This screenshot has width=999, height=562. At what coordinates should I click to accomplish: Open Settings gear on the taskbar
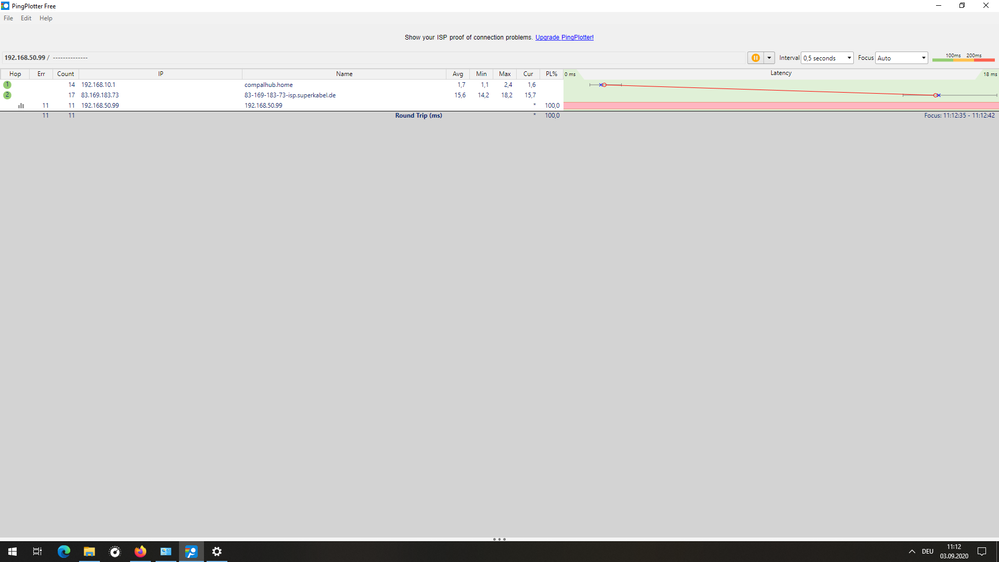point(217,552)
